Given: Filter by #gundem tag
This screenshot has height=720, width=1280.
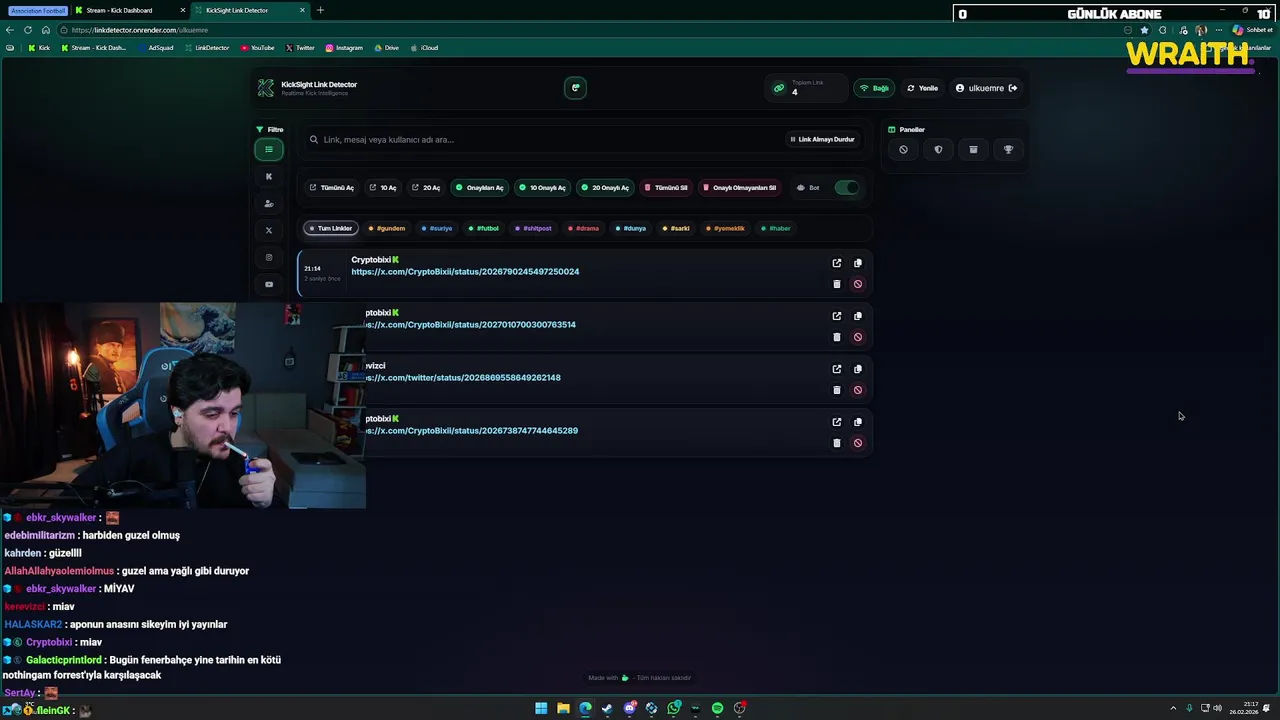Looking at the screenshot, I should (x=387, y=228).
